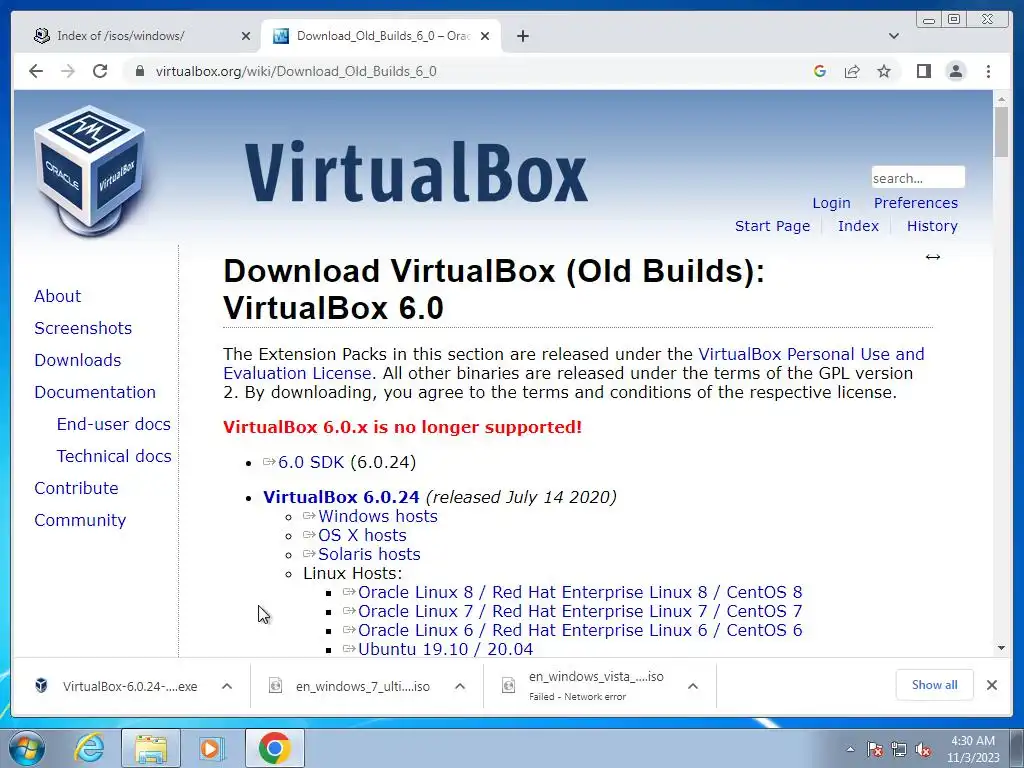Click the page scrollbar down arrow

tap(1002, 648)
